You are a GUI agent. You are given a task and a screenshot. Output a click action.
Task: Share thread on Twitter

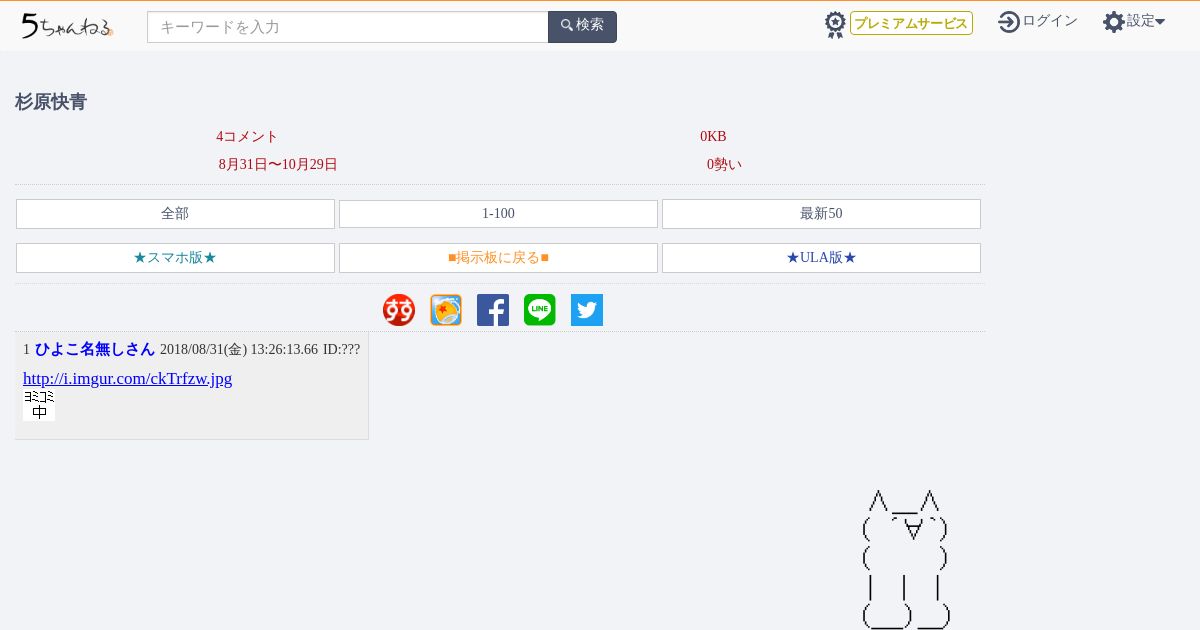(x=587, y=310)
